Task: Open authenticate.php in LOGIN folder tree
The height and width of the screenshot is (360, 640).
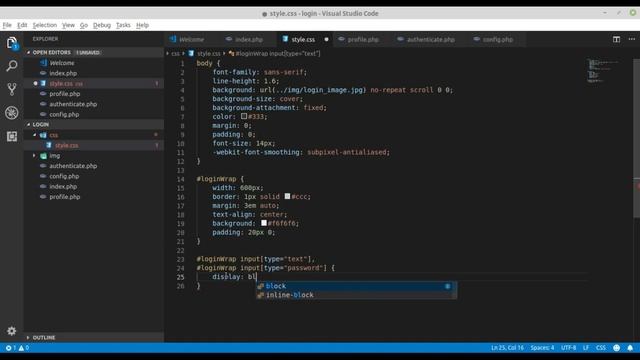Action: pos(94,166)
